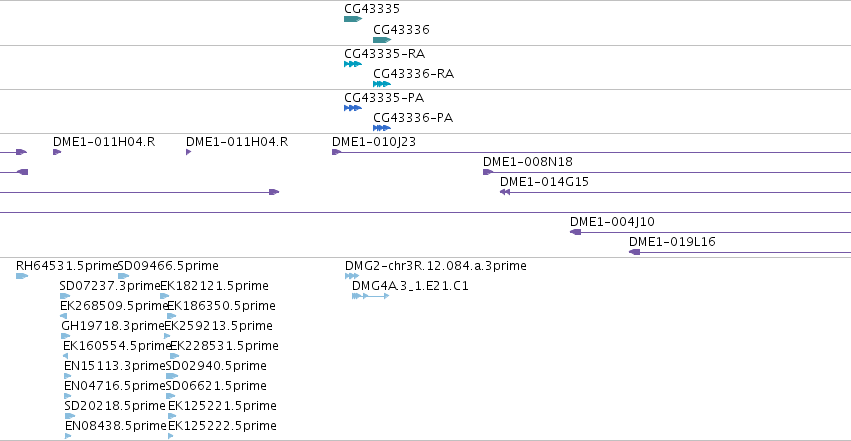This screenshot has height=441, width=851.
Task: Select the CG43336-PA protein feature glyph
Action: (382, 128)
